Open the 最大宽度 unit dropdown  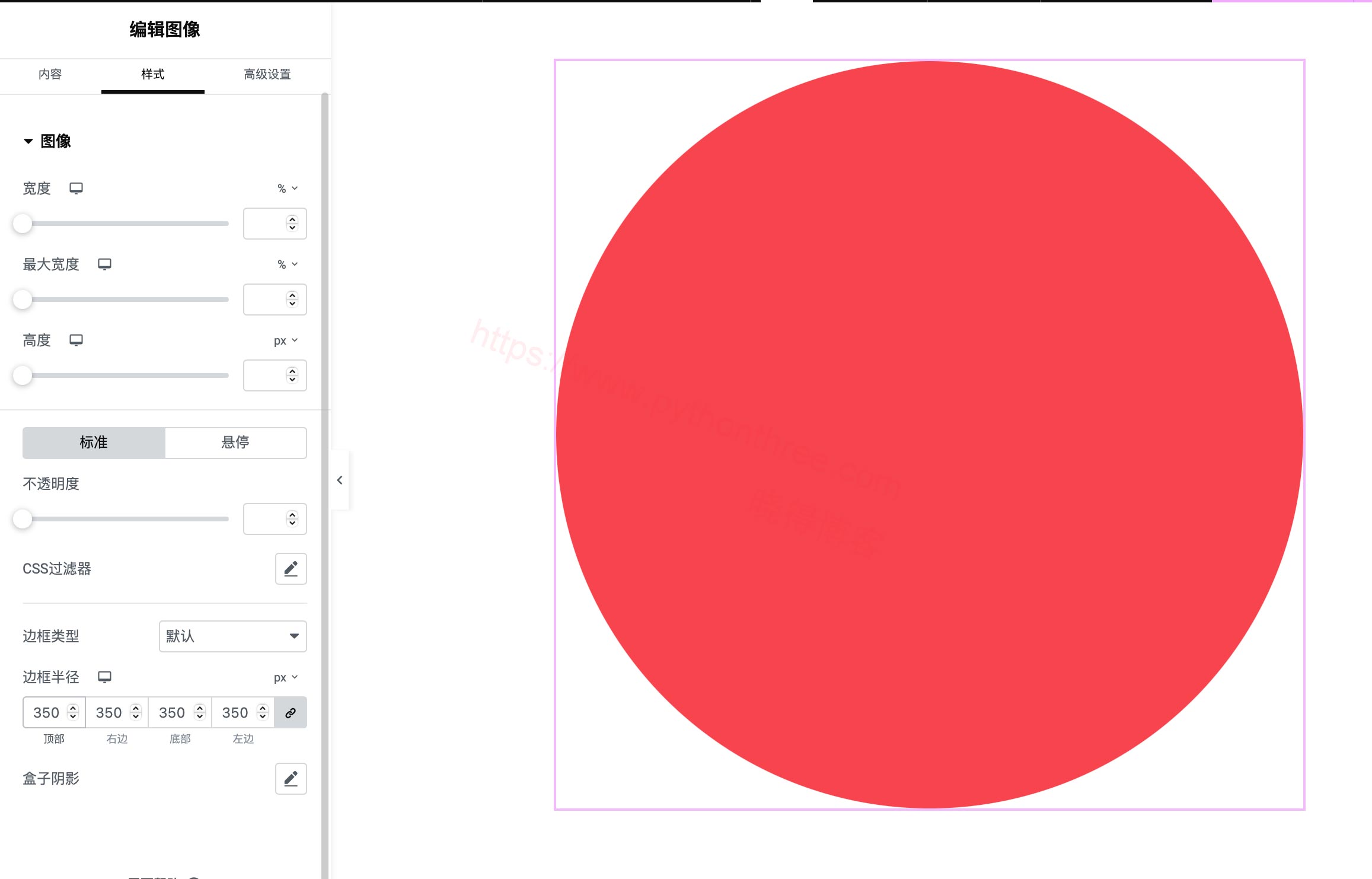pos(288,265)
